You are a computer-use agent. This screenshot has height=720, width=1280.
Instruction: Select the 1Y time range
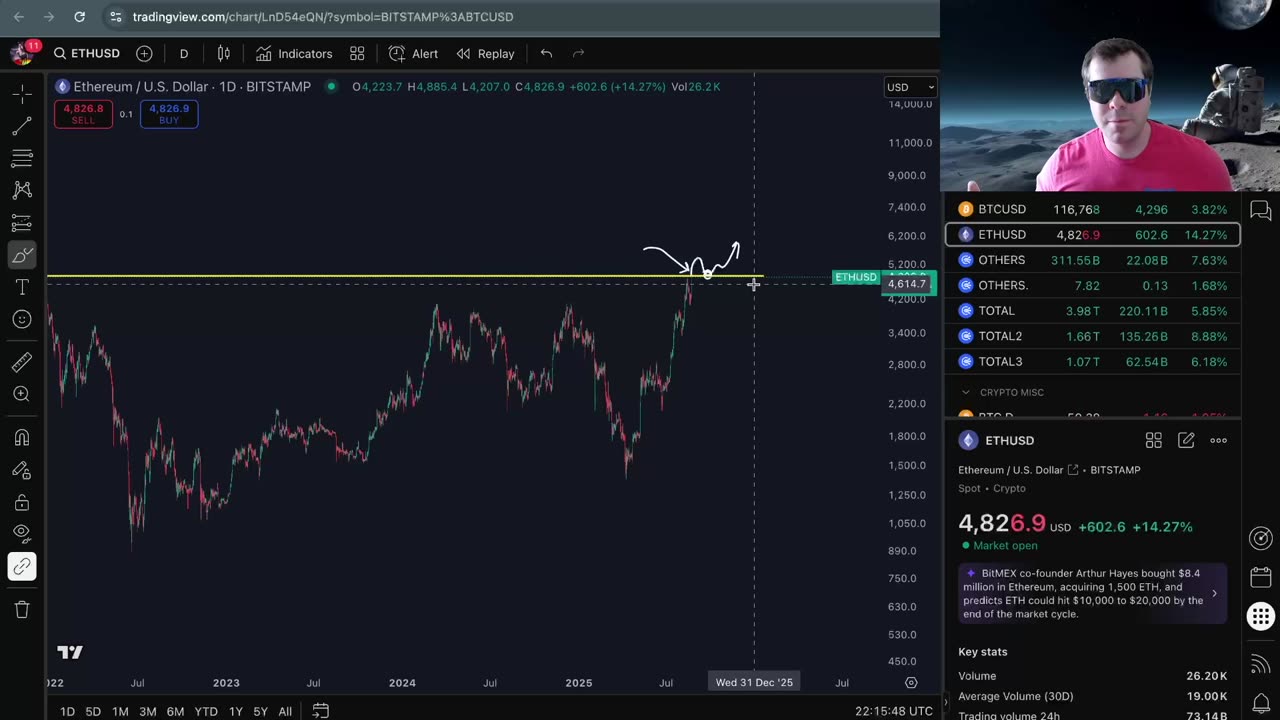pos(236,711)
